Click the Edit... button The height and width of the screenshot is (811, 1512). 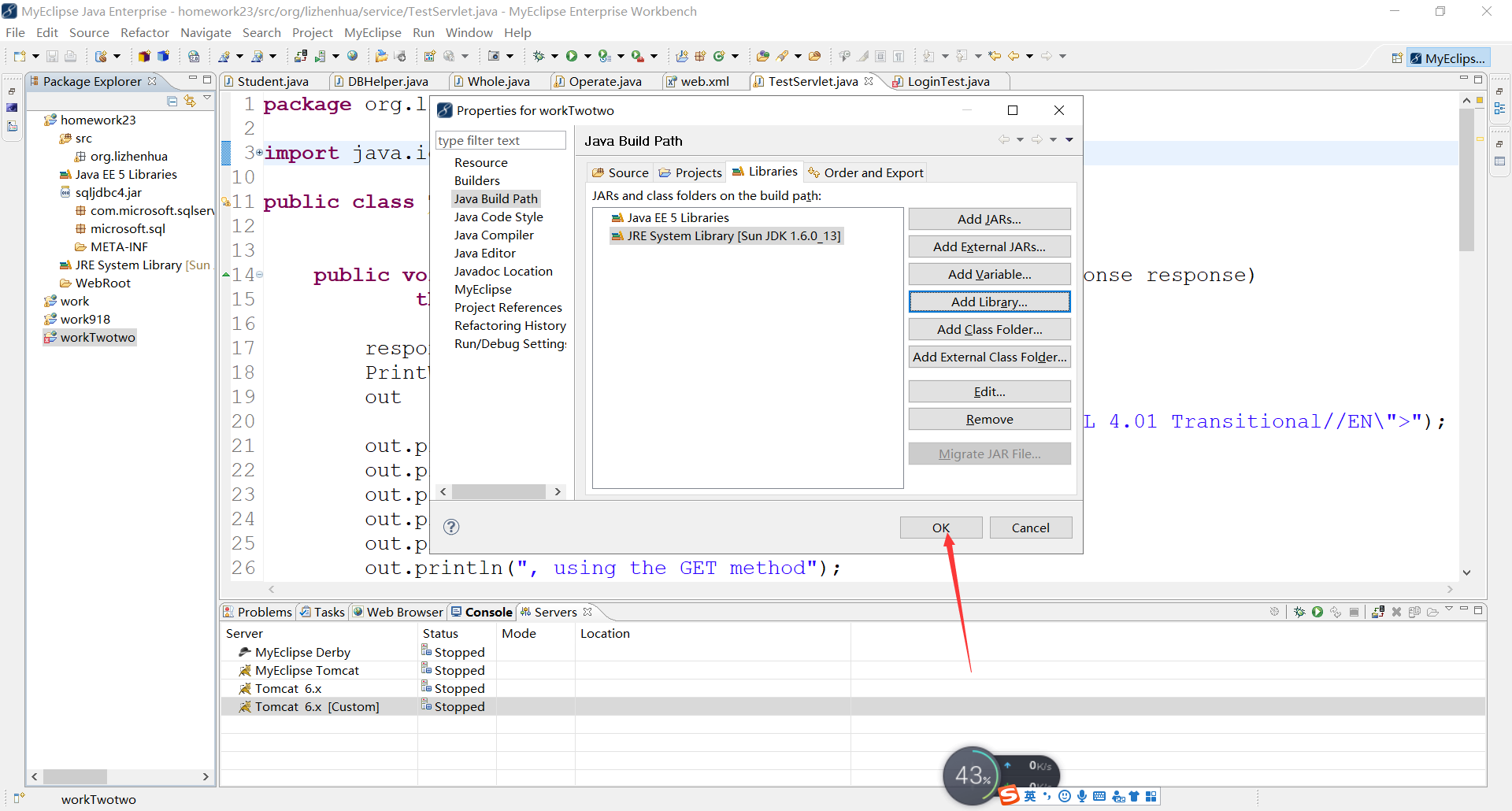[x=989, y=391]
